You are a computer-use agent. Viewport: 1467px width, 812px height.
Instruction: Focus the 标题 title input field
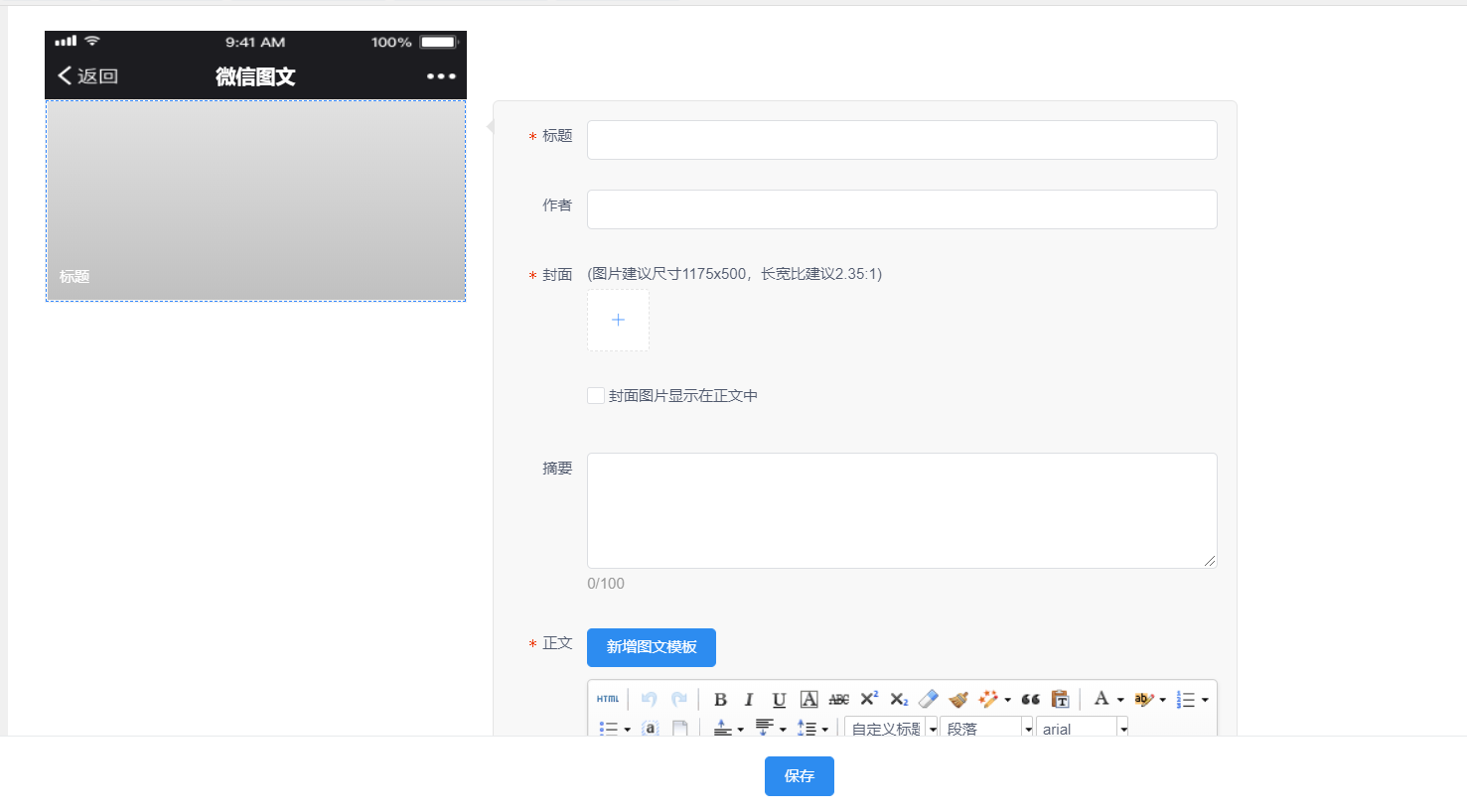click(901, 140)
